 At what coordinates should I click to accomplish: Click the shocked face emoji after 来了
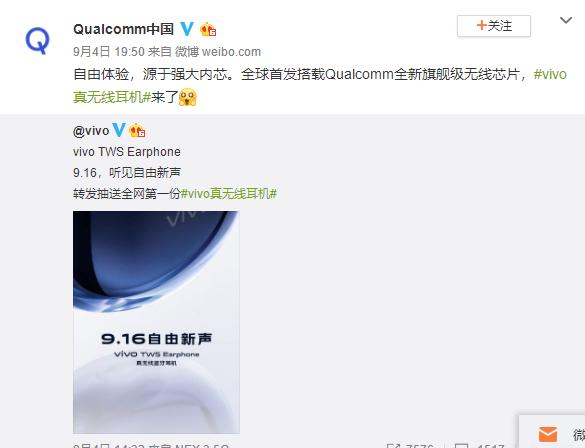188,97
